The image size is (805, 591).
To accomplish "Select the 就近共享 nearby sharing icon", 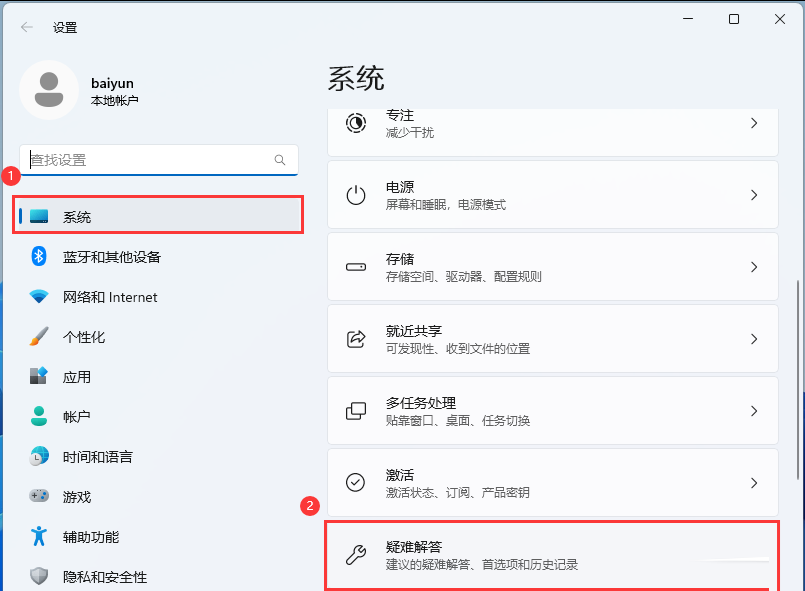I will pyautogui.click(x=356, y=339).
